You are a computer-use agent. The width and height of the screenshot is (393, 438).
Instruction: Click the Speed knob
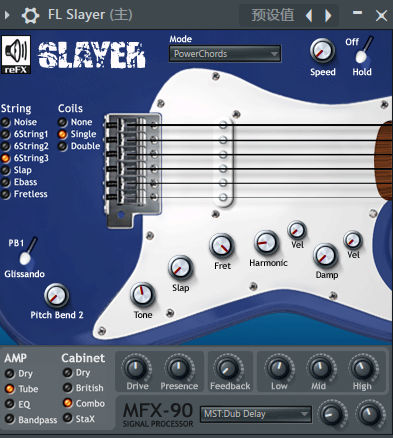(x=322, y=51)
